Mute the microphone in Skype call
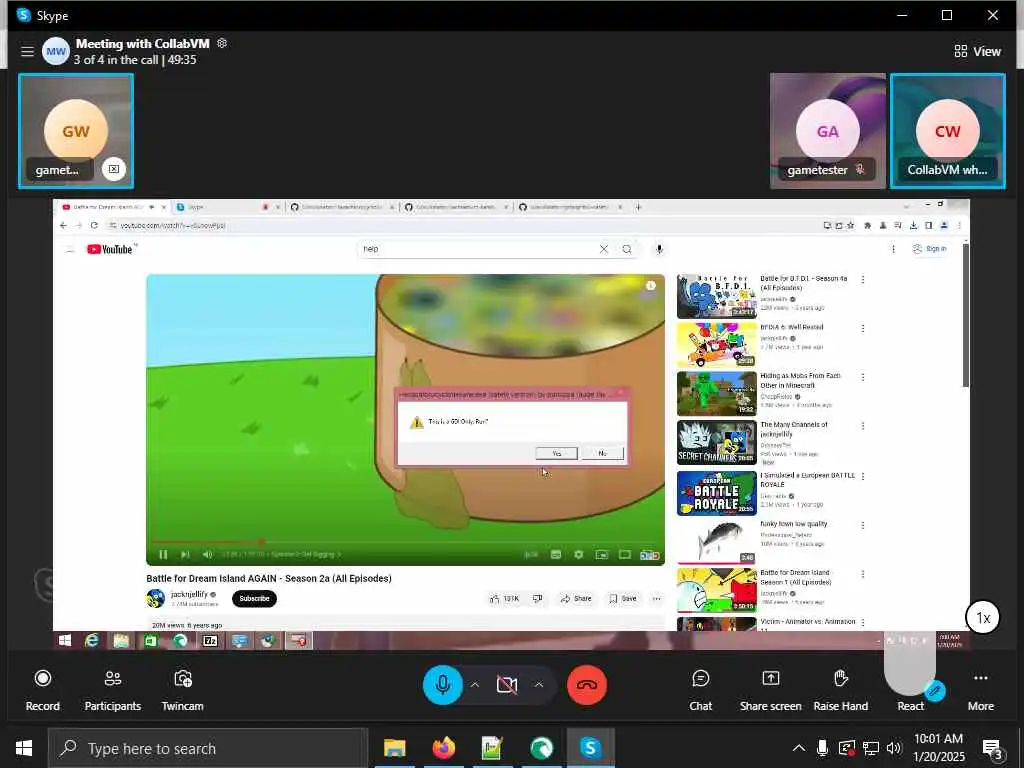The image size is (1024, 768). coord(442,684)
